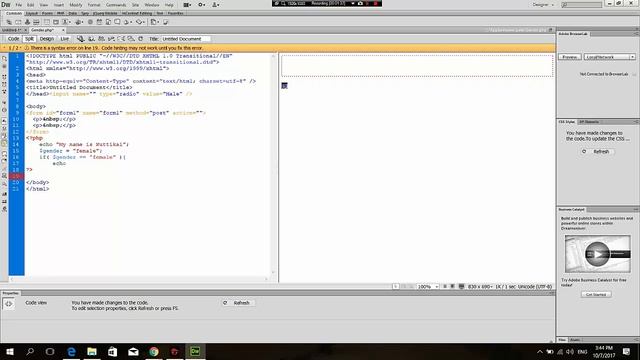Open the Commands menu
This screenshot has width=640, height=360.
click(116, 5)
